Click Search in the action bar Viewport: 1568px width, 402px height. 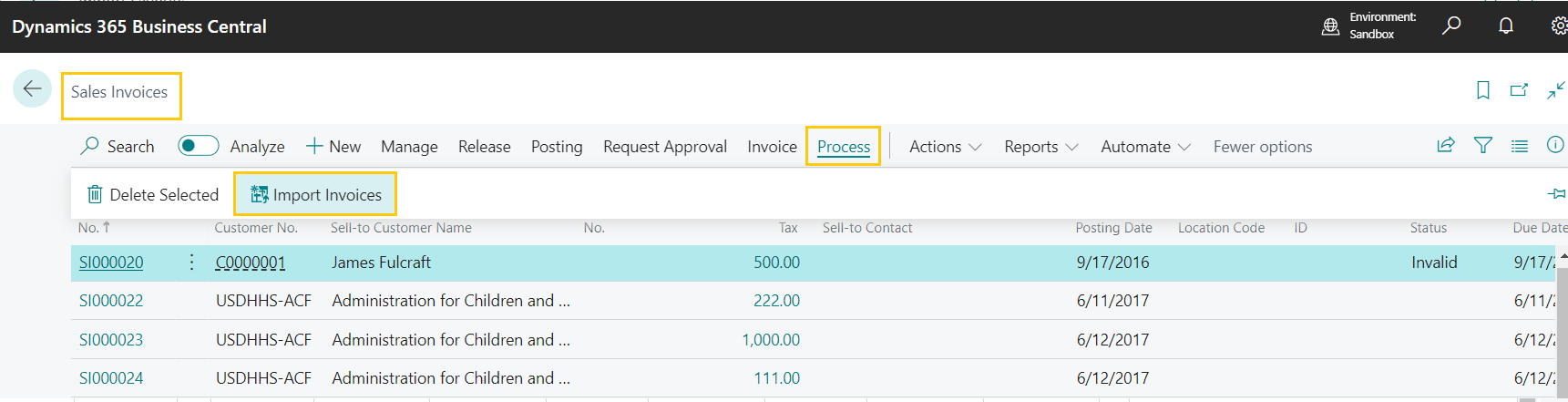click(118, 146)
